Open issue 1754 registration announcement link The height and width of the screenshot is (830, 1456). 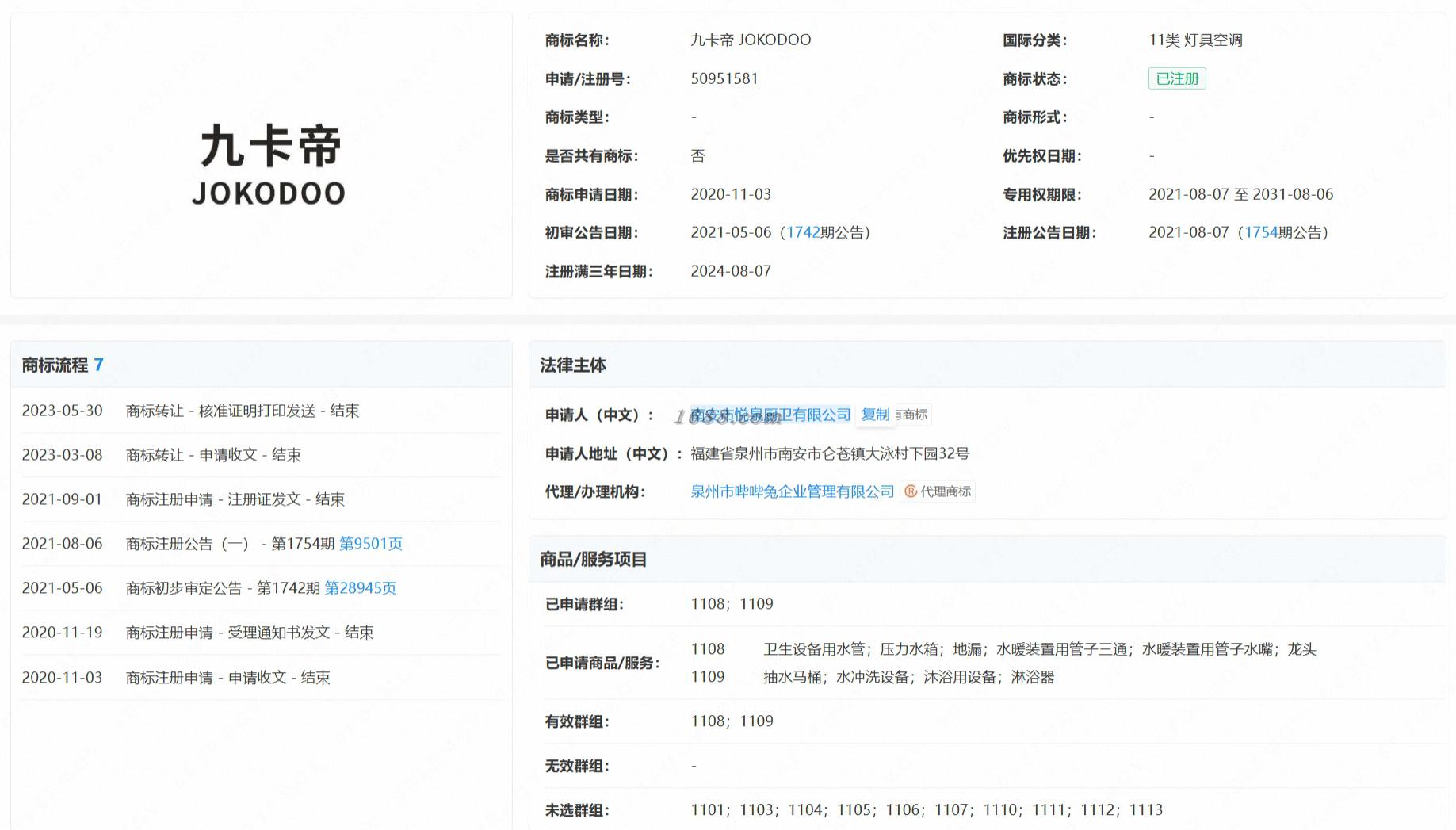1261,232
